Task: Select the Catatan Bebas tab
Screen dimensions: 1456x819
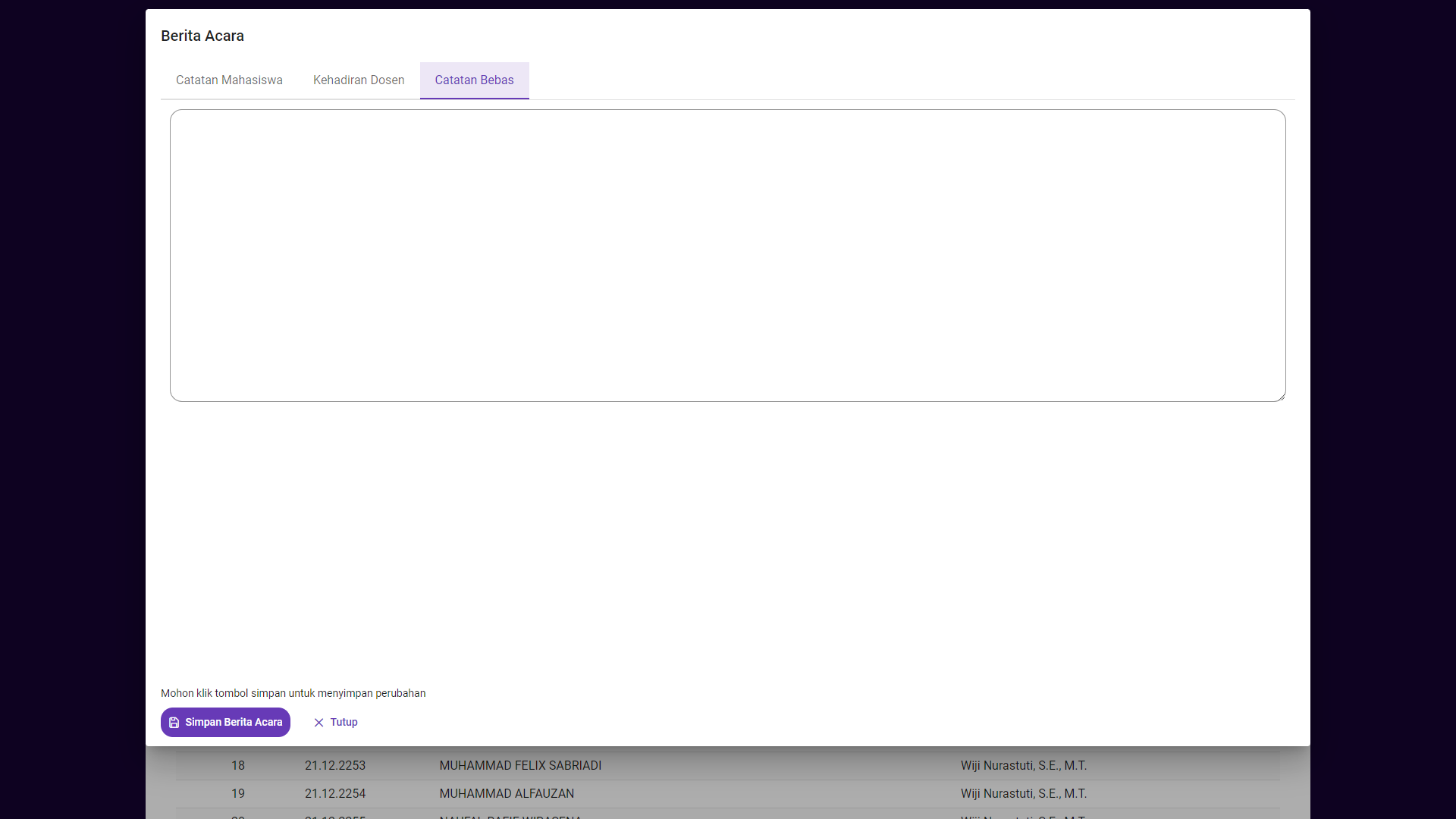Action: click(474, 80)
